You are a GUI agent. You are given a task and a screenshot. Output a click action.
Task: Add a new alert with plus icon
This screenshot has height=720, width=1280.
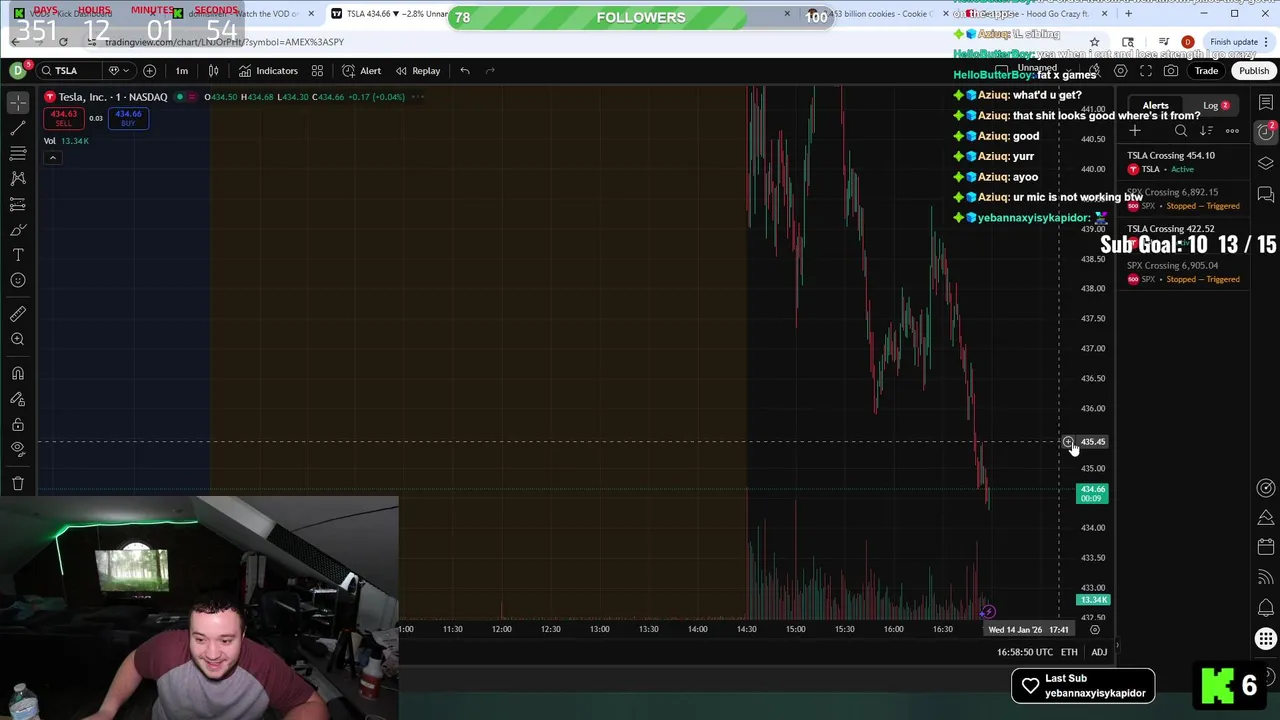[x=1134, y=131]
